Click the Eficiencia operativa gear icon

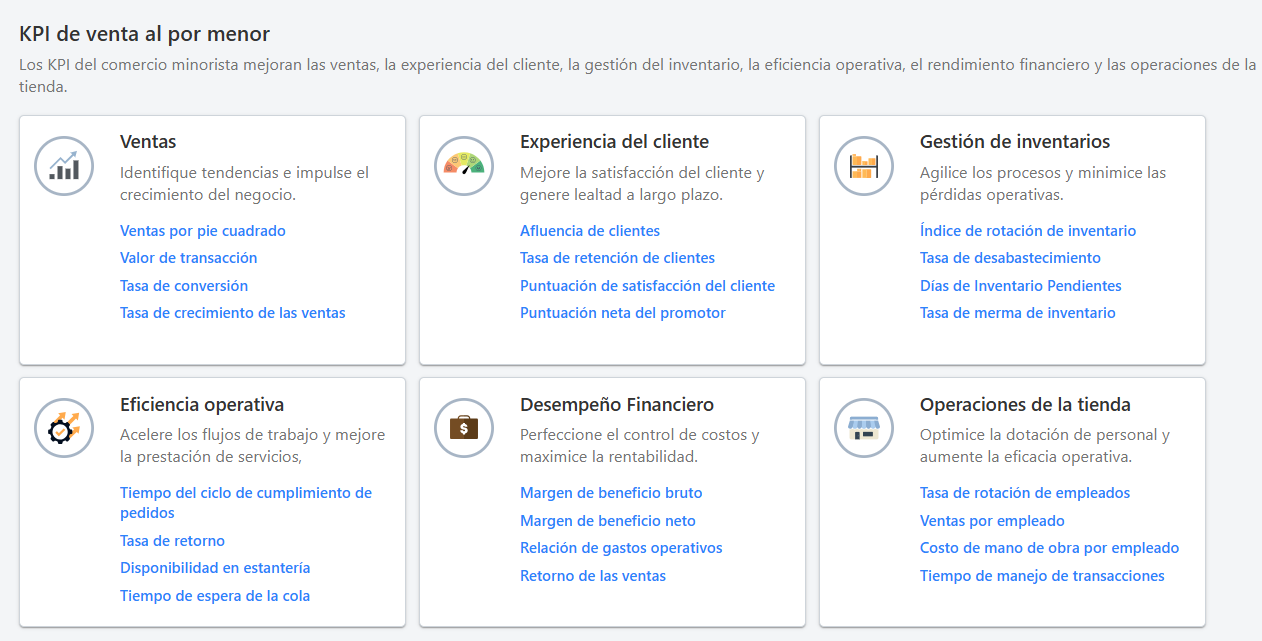[63, 428]
